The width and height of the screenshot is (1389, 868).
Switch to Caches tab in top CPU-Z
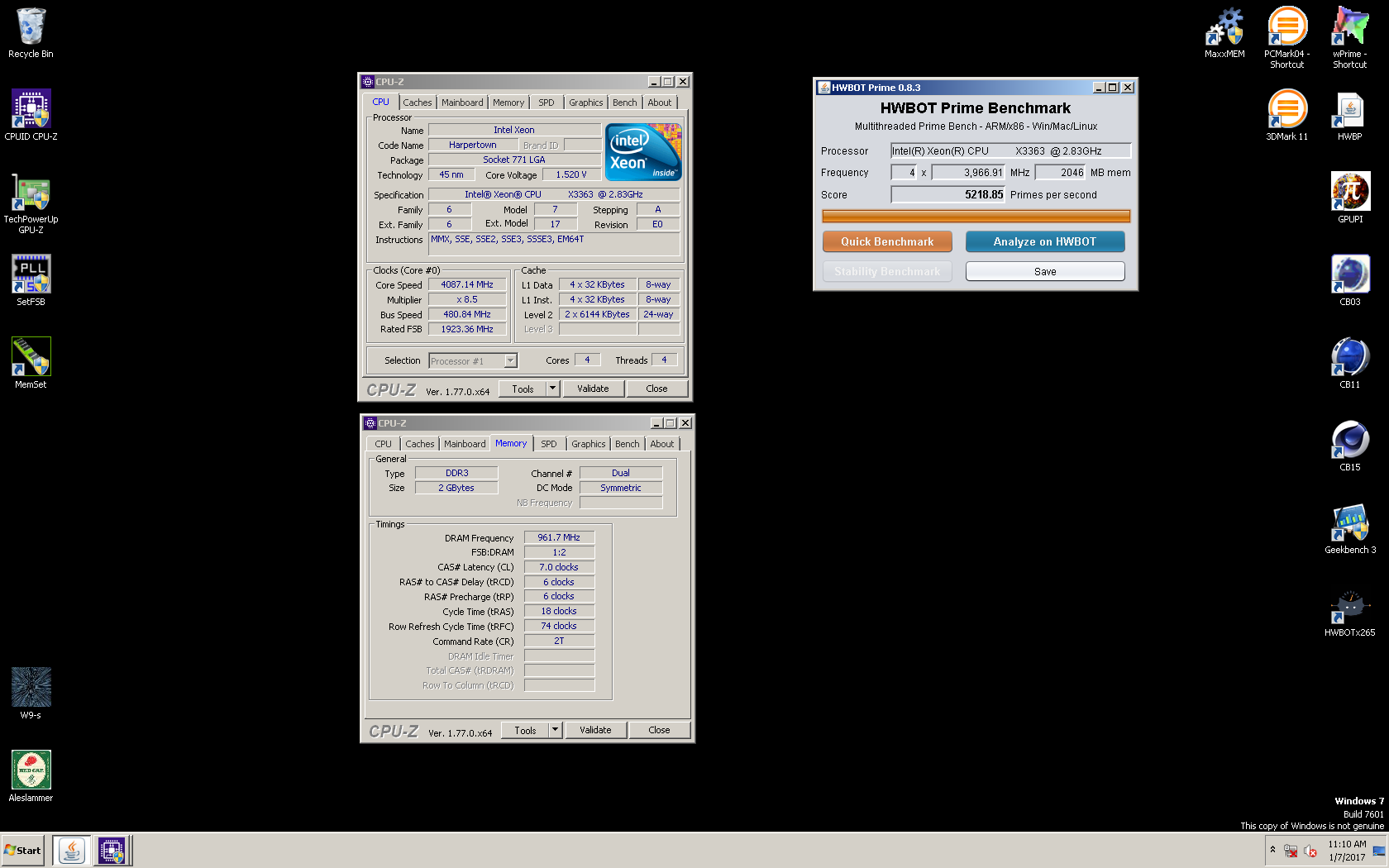(x=418, y=103)
